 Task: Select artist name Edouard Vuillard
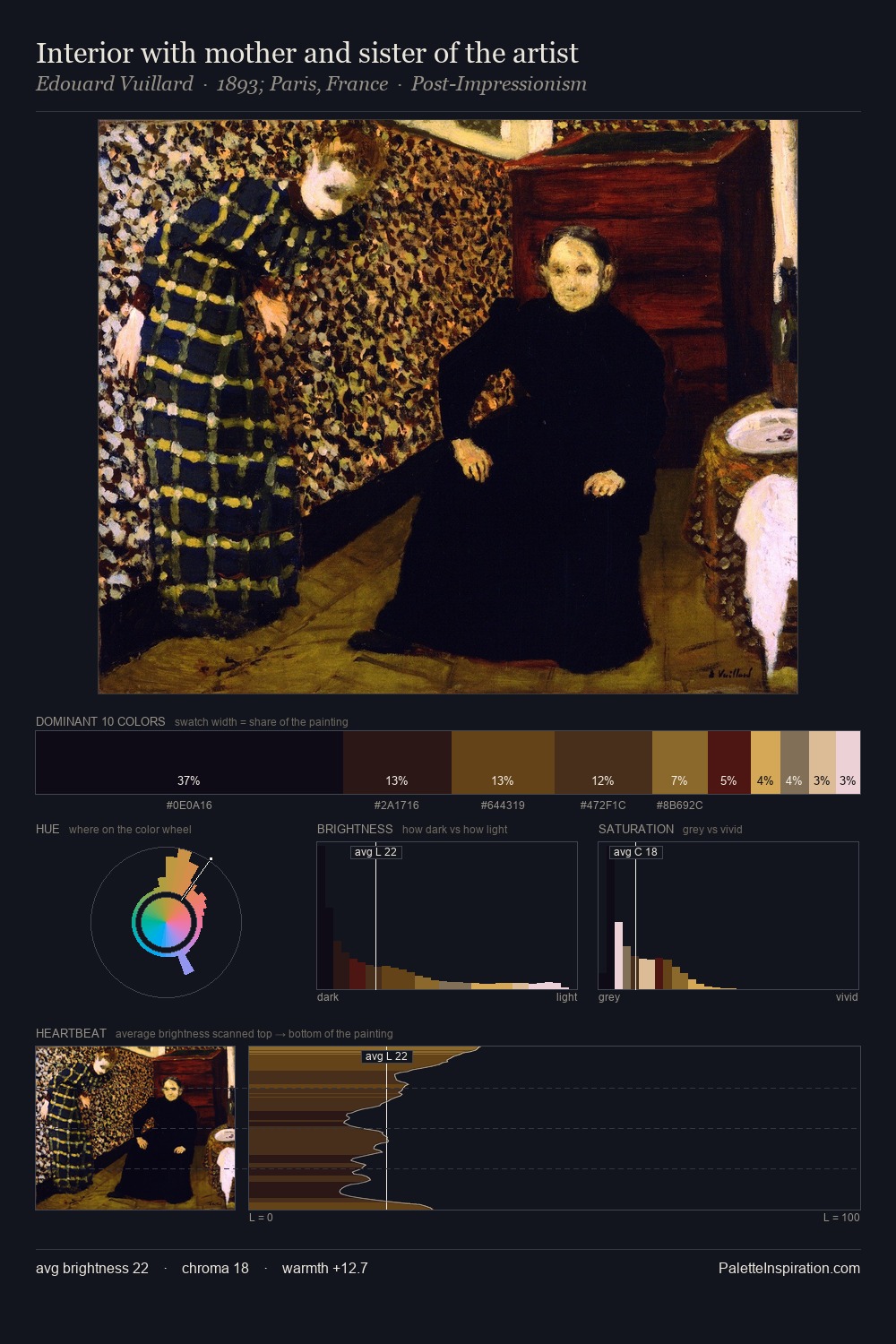(x=115, y=84)
